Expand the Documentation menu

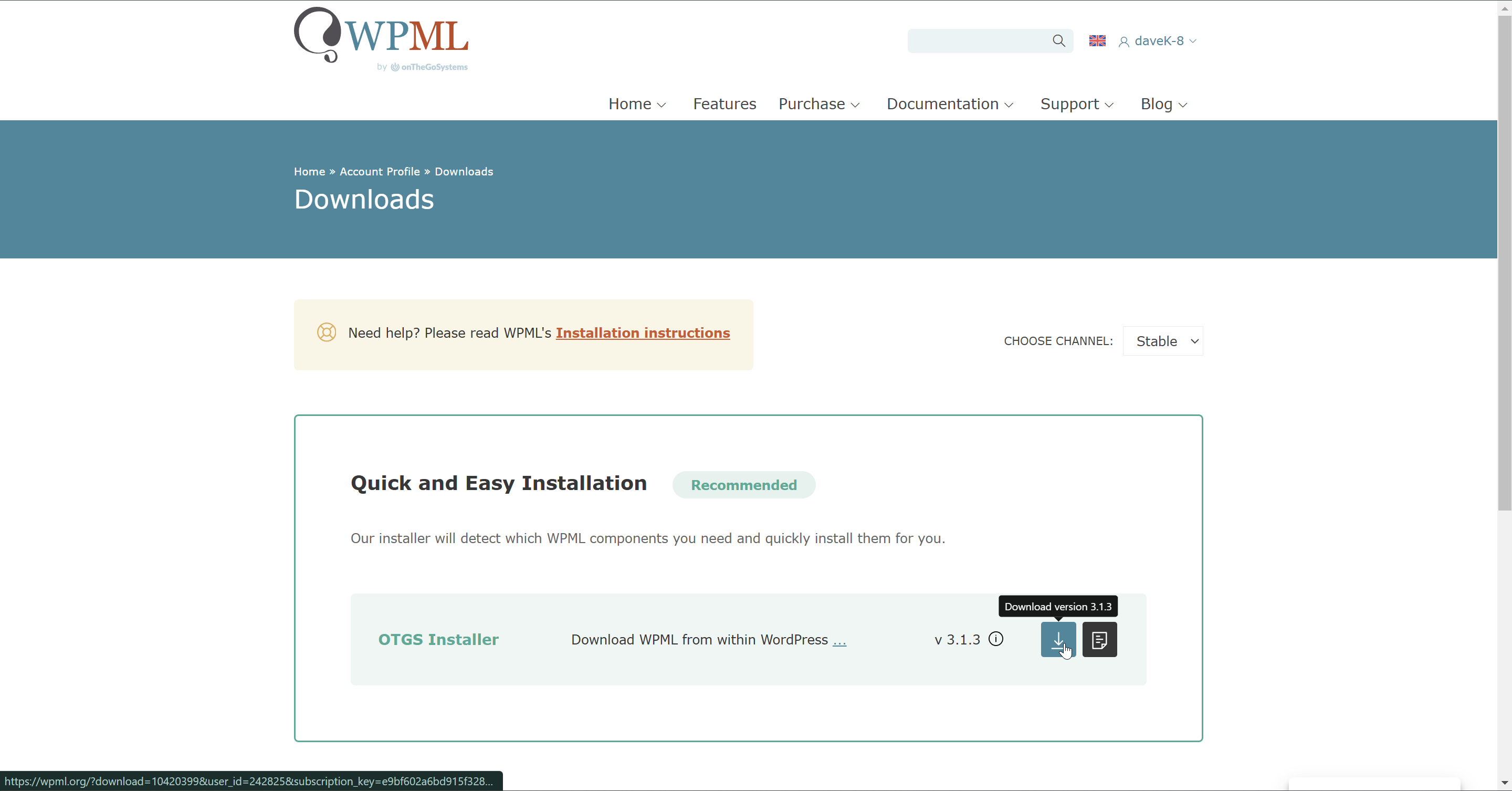coord(949,104)
